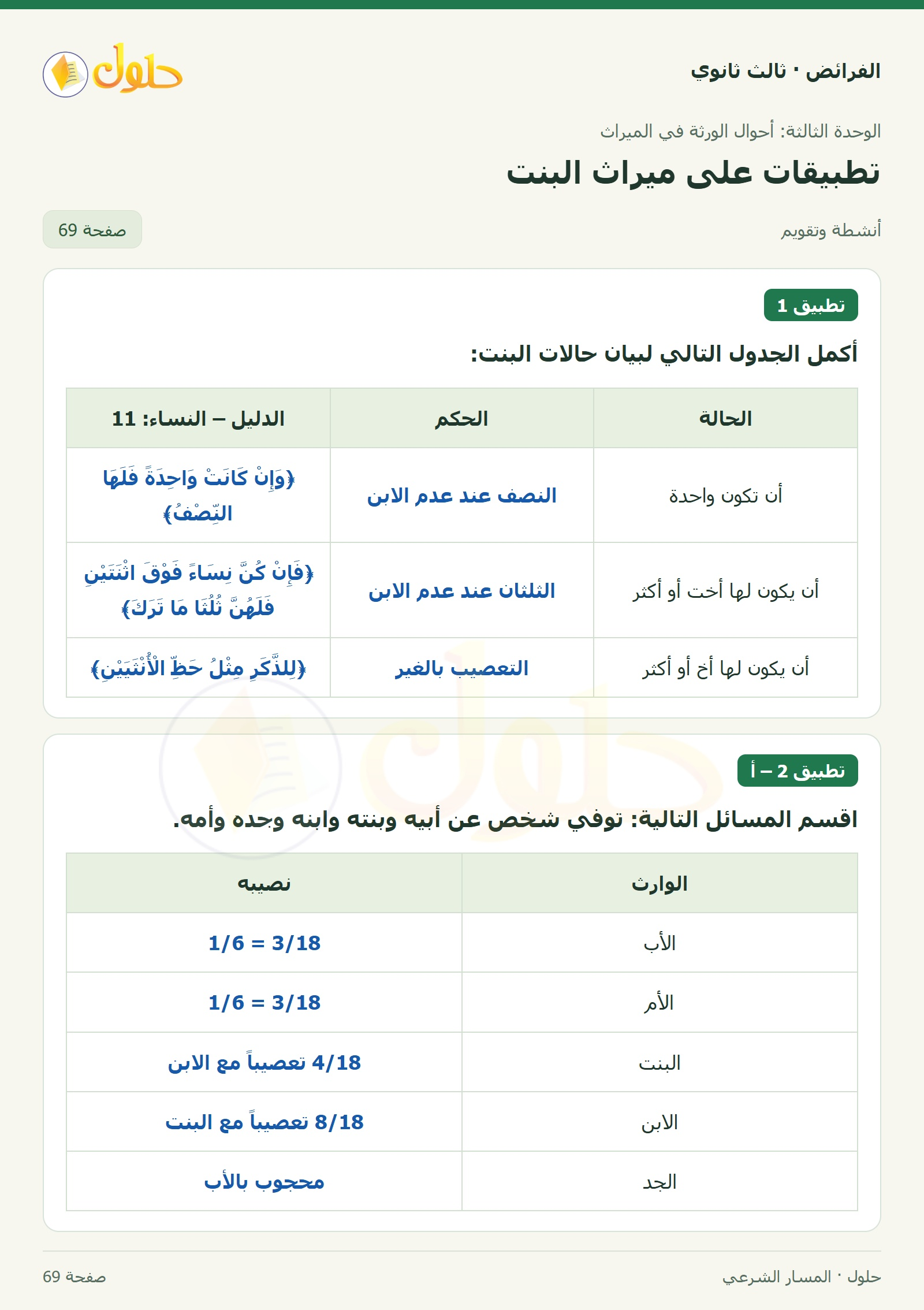Click the column header نصيبه
Screen dimensions: 924x1310
(264, 883)
